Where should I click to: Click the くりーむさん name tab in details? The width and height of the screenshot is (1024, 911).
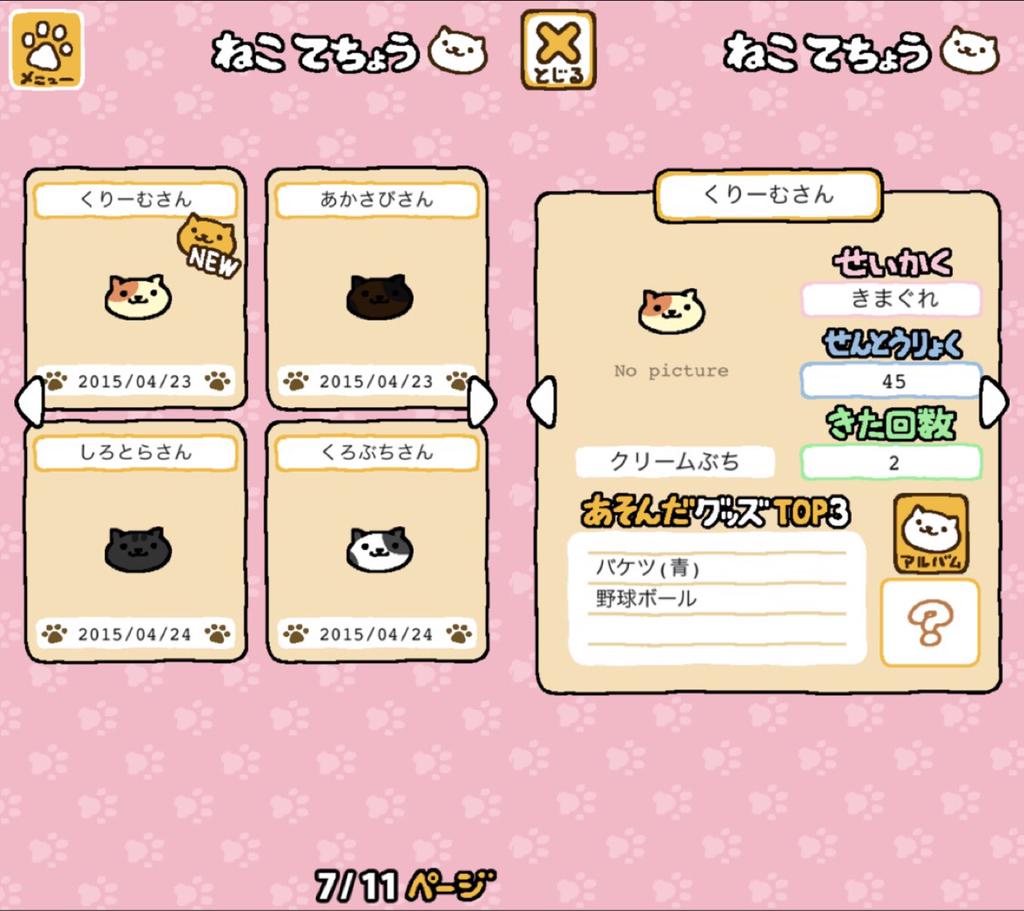(769, 195)
